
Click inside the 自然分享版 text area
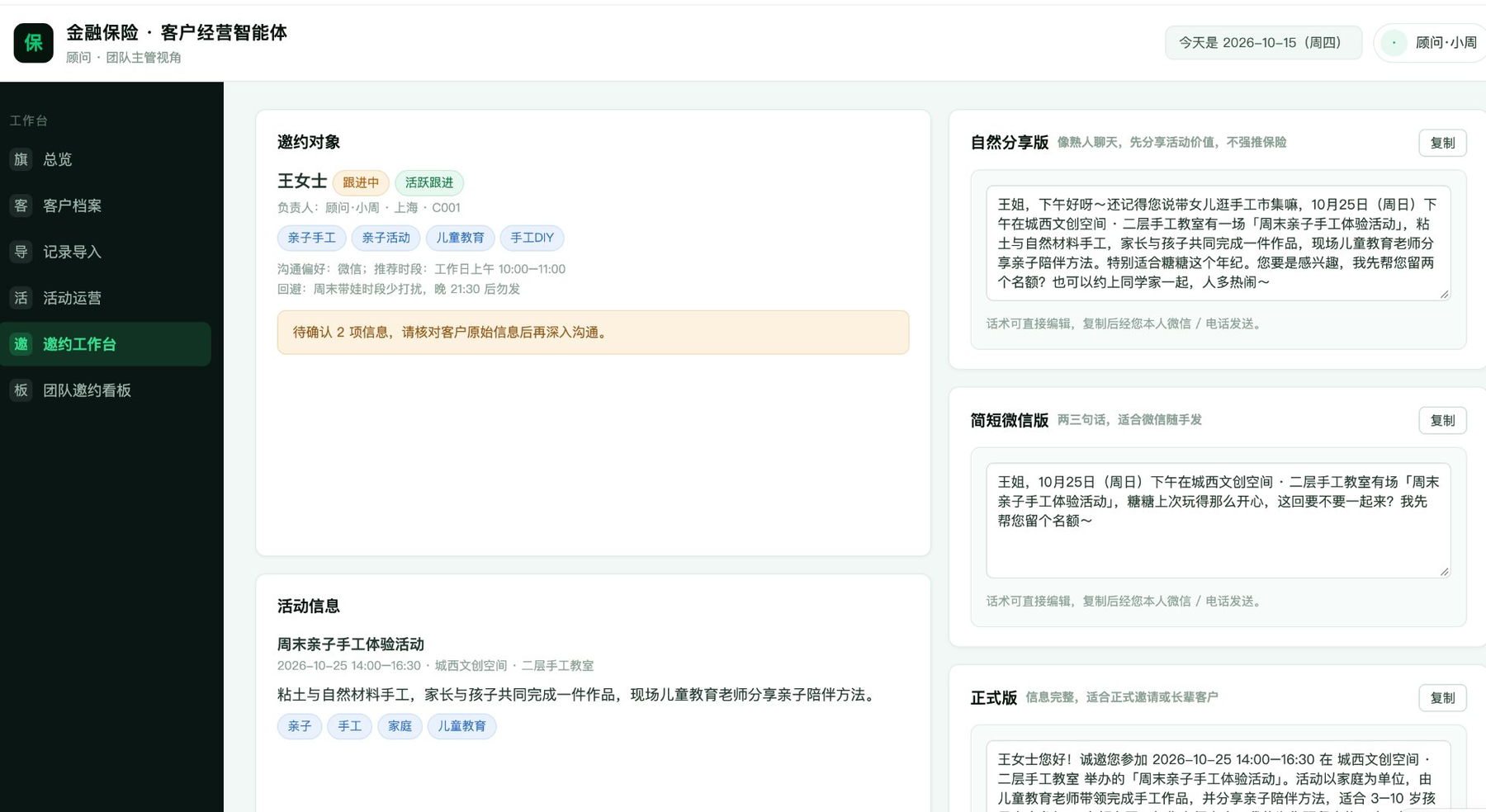[x=1218, y=243]
